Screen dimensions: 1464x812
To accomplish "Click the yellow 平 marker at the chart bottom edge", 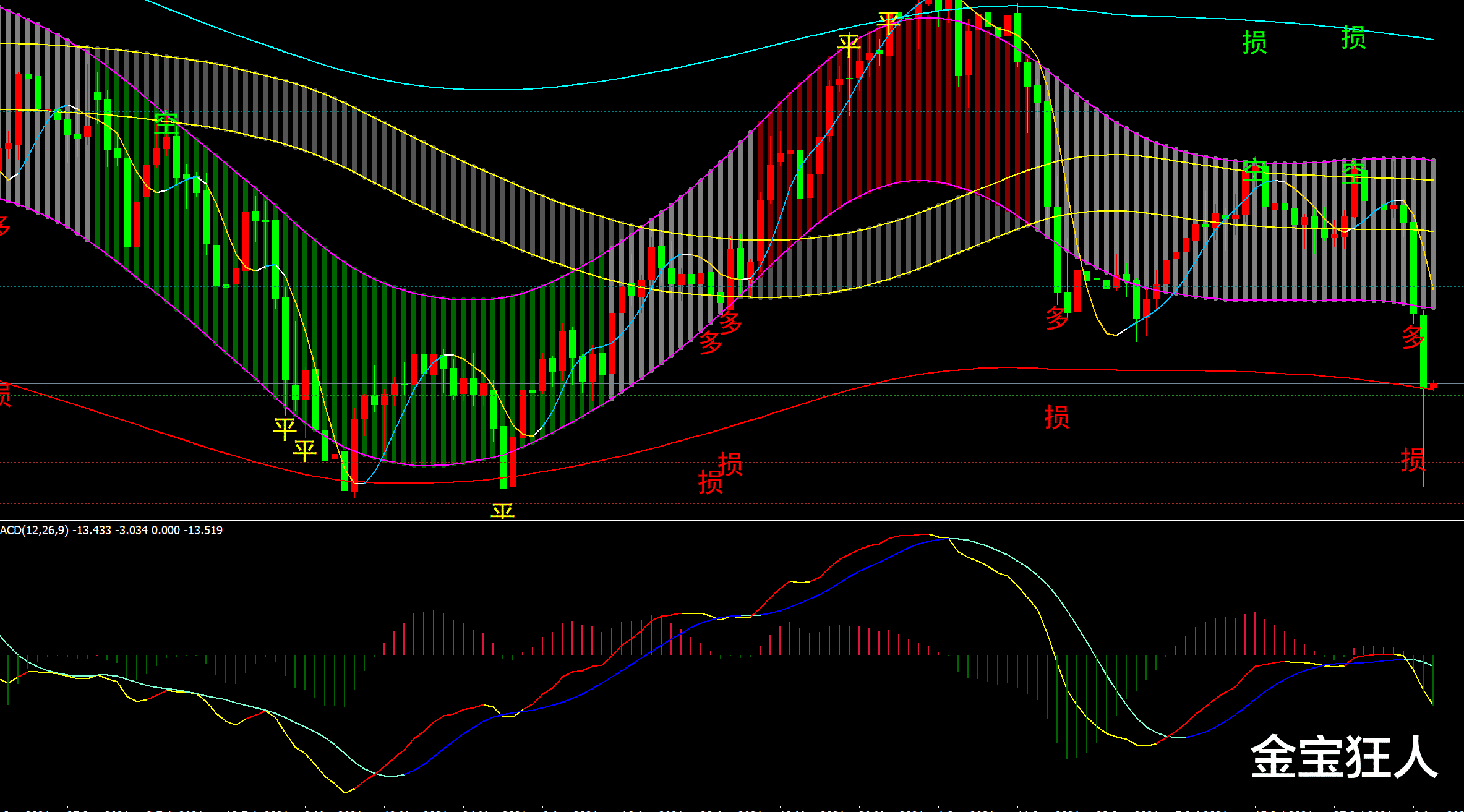I will pyautogui.click(x=502, y=511).
